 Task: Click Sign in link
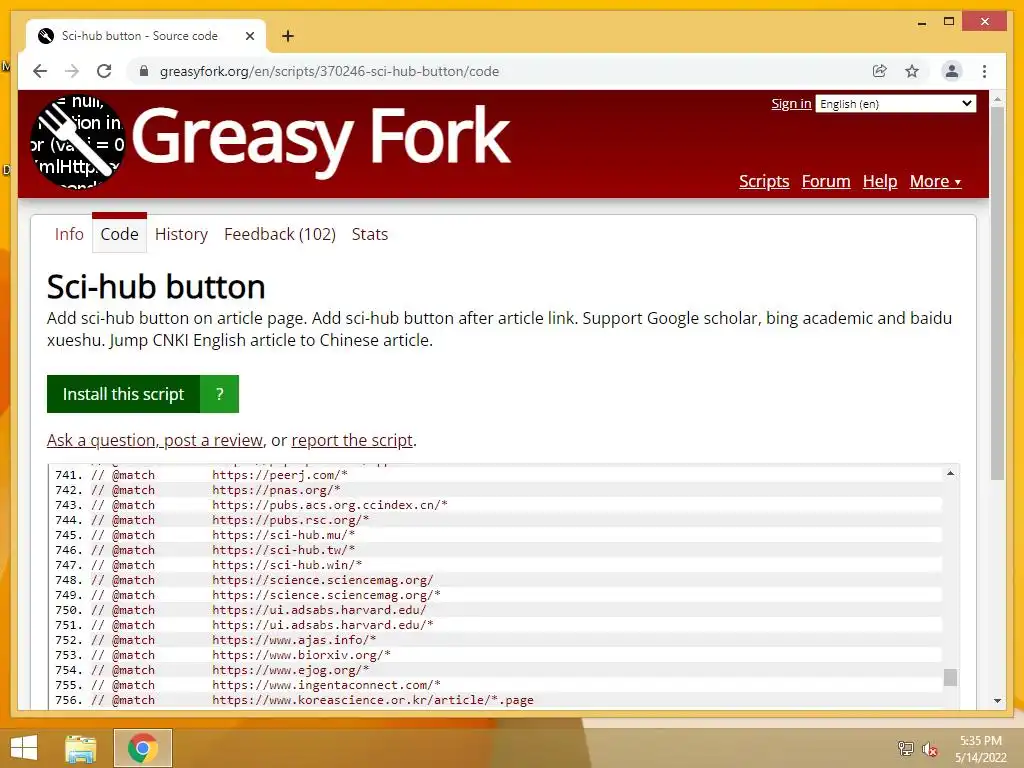[791, 103]
